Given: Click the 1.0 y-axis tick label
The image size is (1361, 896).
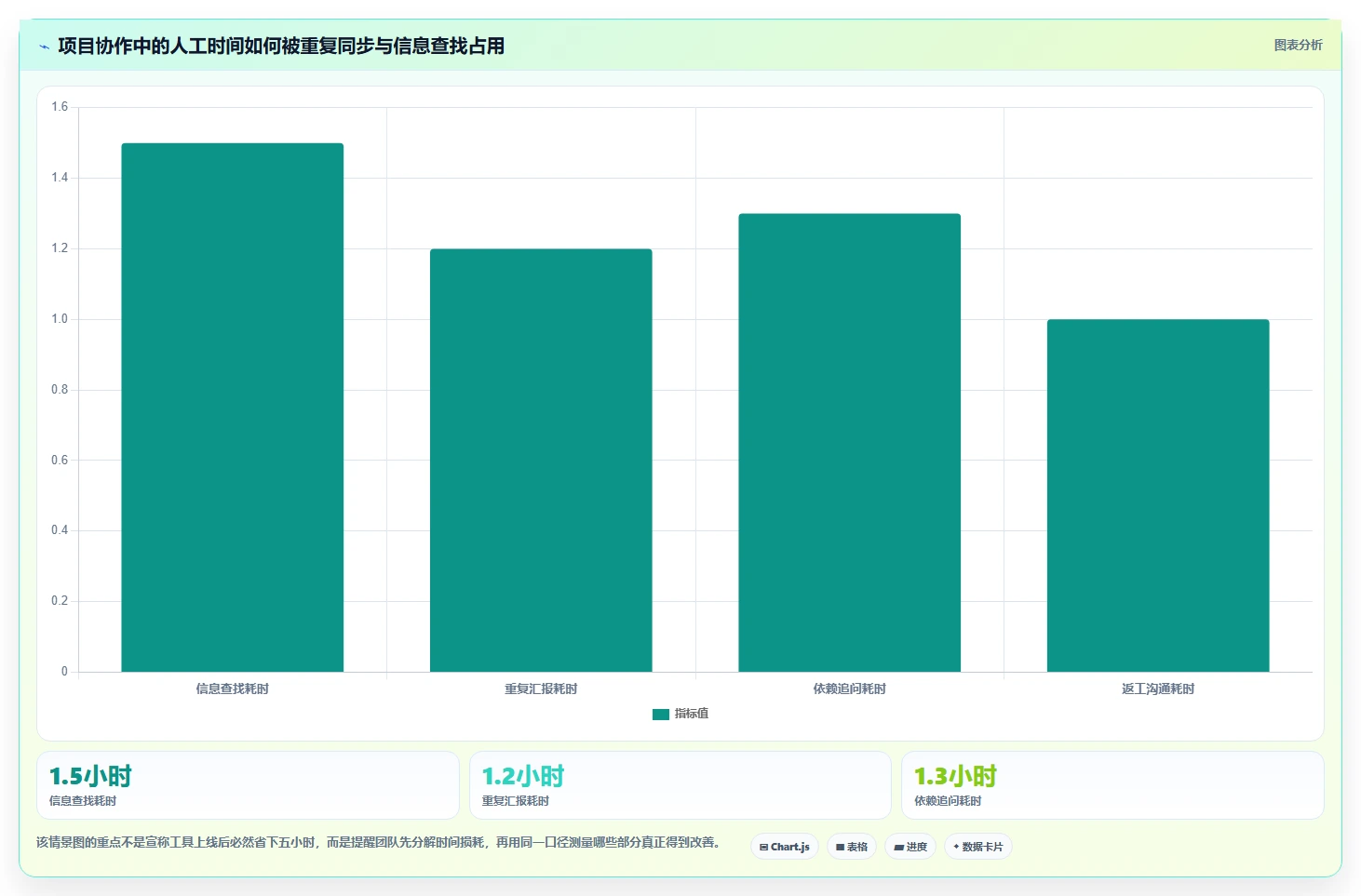Looking at the screenshot, I should point(60,319).
